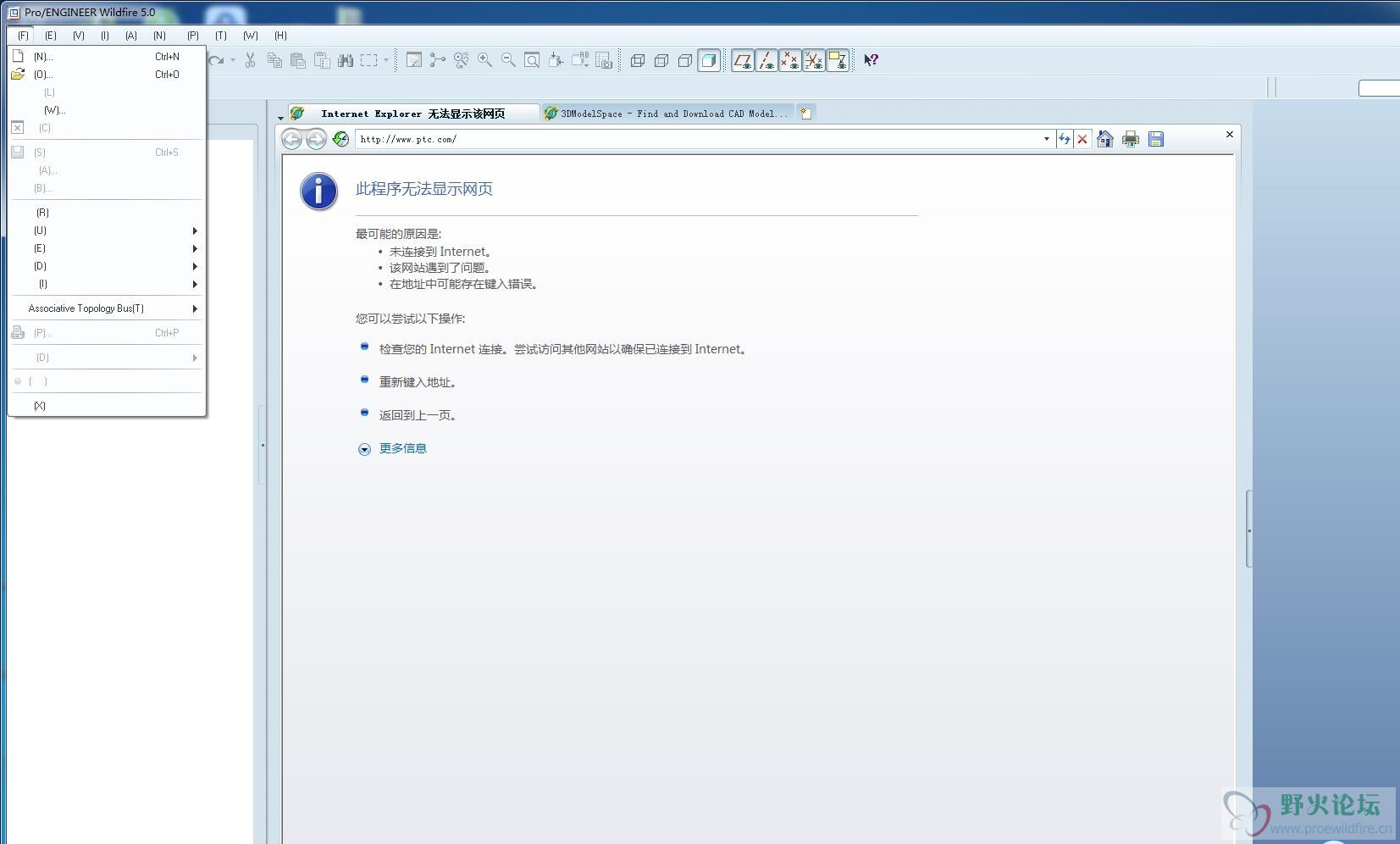Click the Spin Center icon

coord(438,60)
